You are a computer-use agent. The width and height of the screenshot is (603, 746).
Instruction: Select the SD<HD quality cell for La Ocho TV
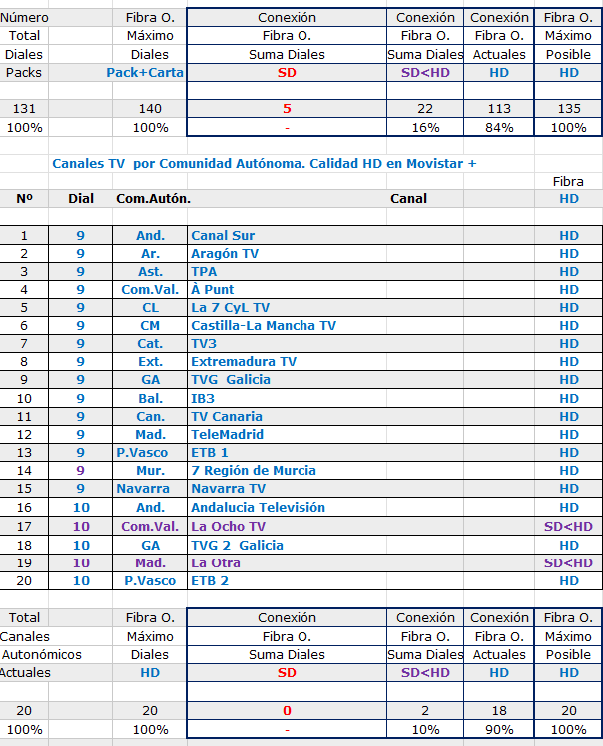point(568,526)
